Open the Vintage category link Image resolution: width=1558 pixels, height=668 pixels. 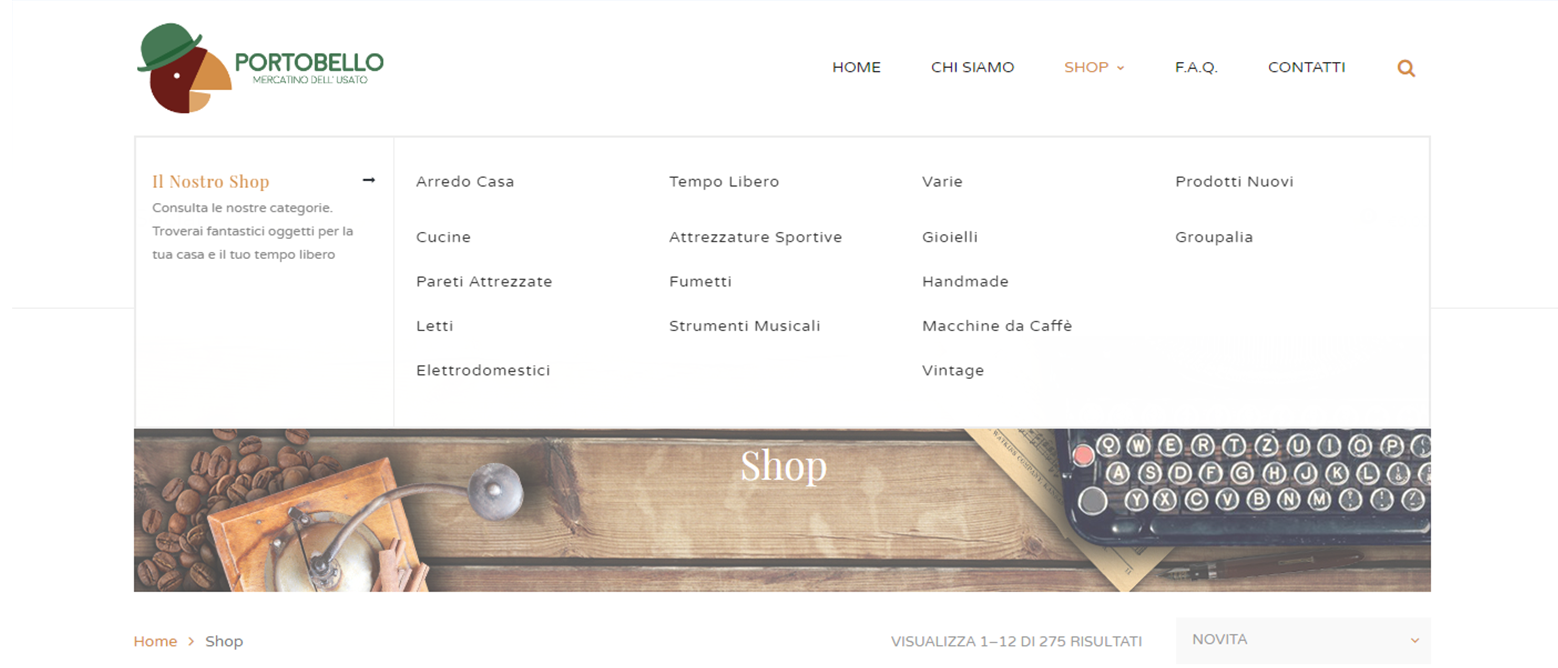click(953, 371)
